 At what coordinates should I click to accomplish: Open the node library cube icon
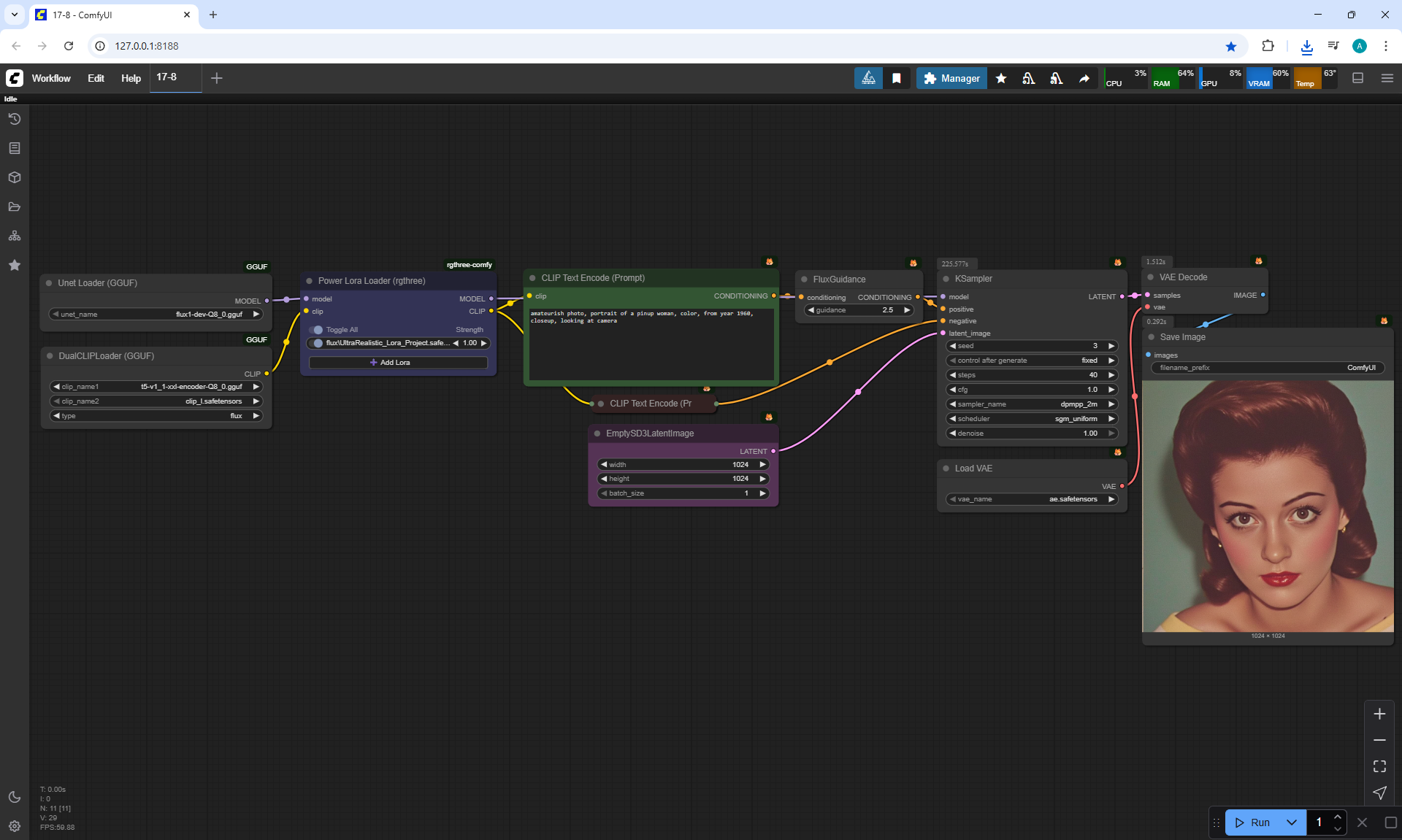(15, 177)
